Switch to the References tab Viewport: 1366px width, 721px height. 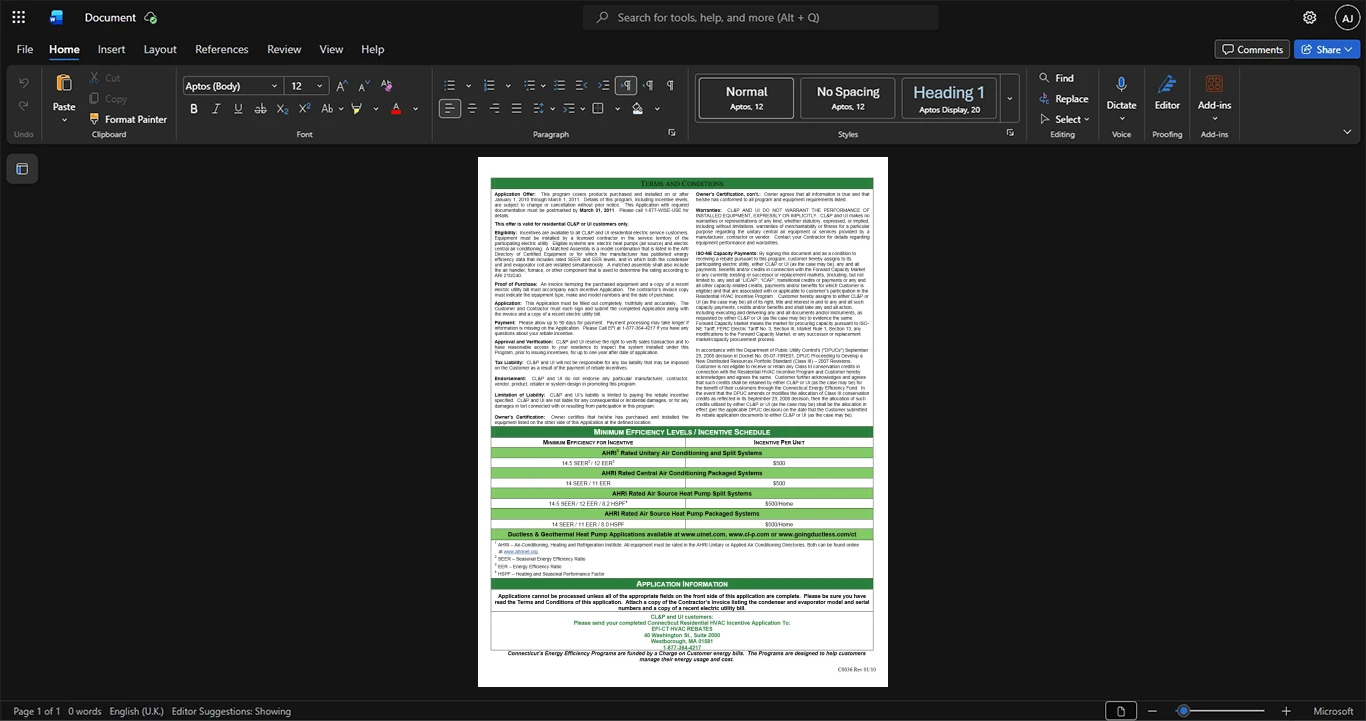222,49
